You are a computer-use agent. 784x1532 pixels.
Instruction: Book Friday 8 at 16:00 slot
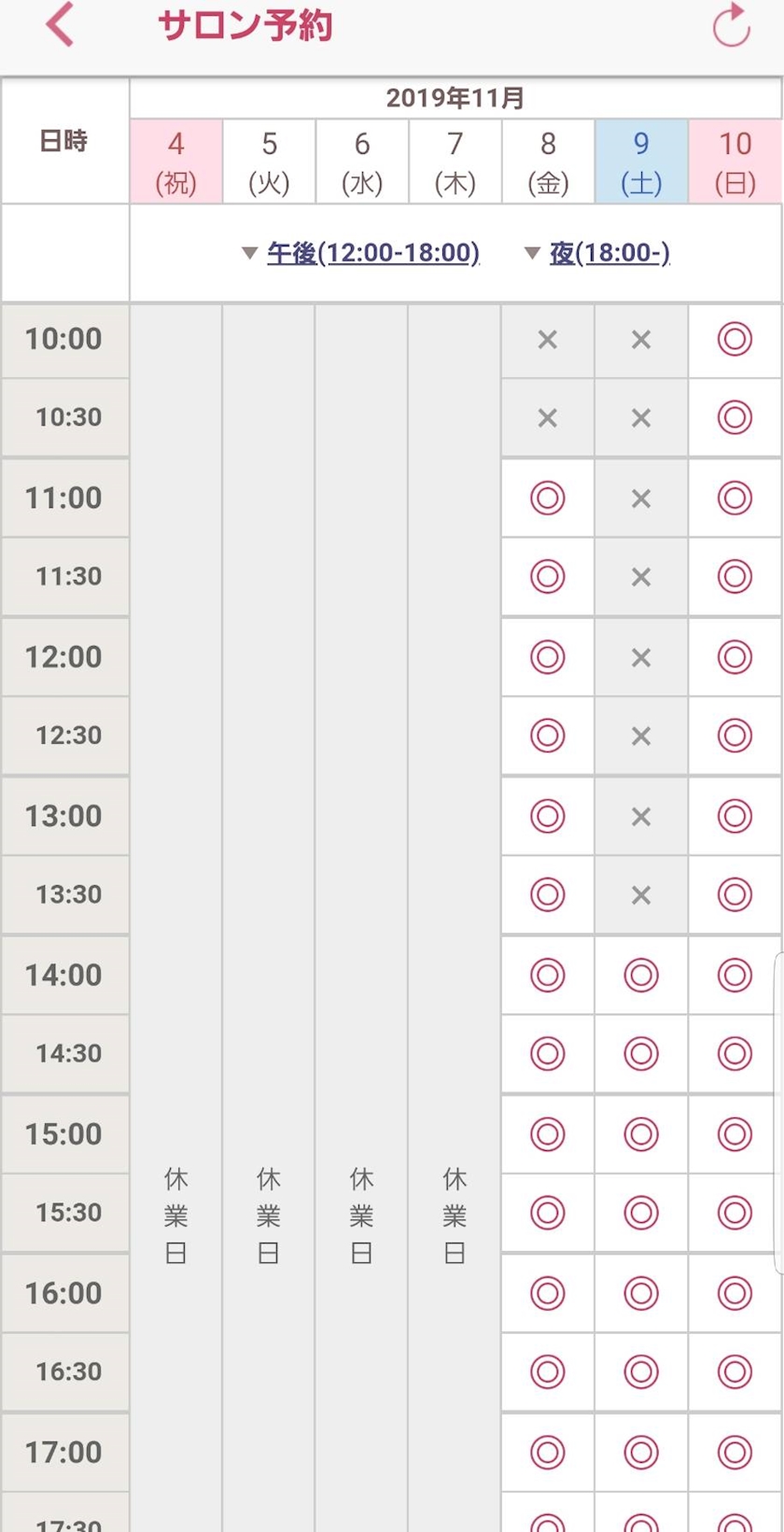pos(548,1293)
